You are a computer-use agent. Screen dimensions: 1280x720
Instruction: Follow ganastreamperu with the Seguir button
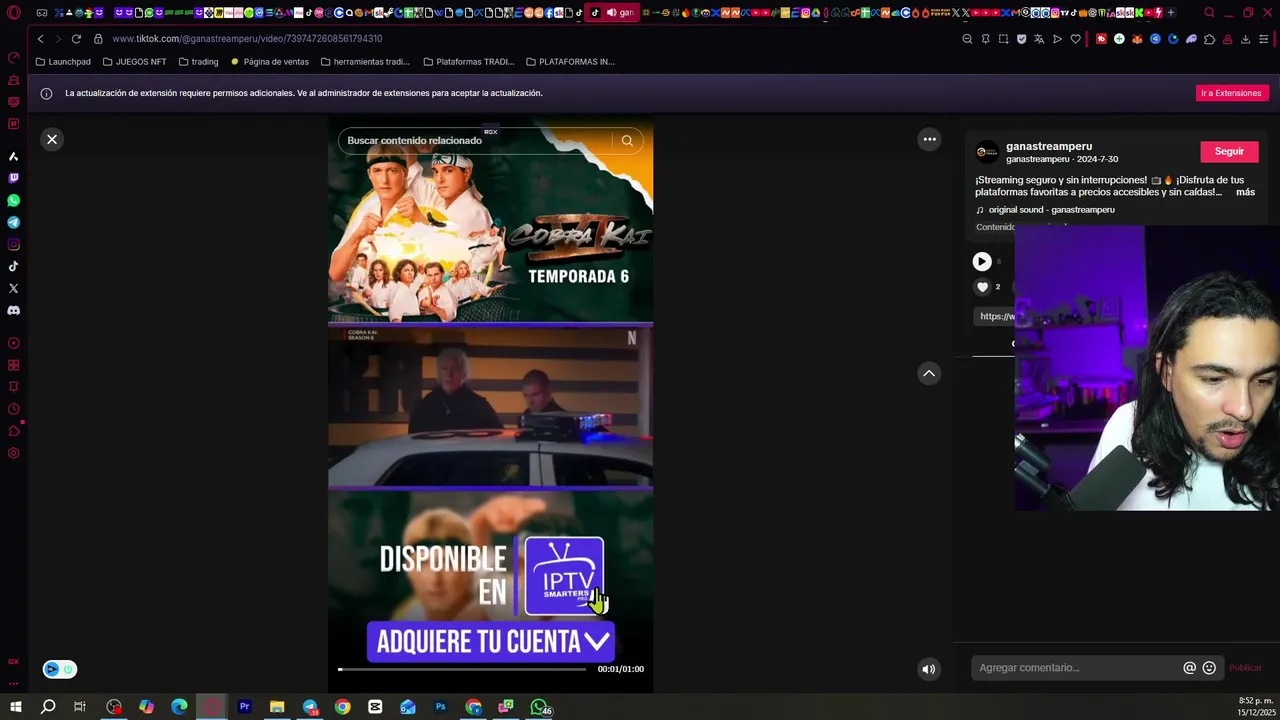[x=1229, y=152]
